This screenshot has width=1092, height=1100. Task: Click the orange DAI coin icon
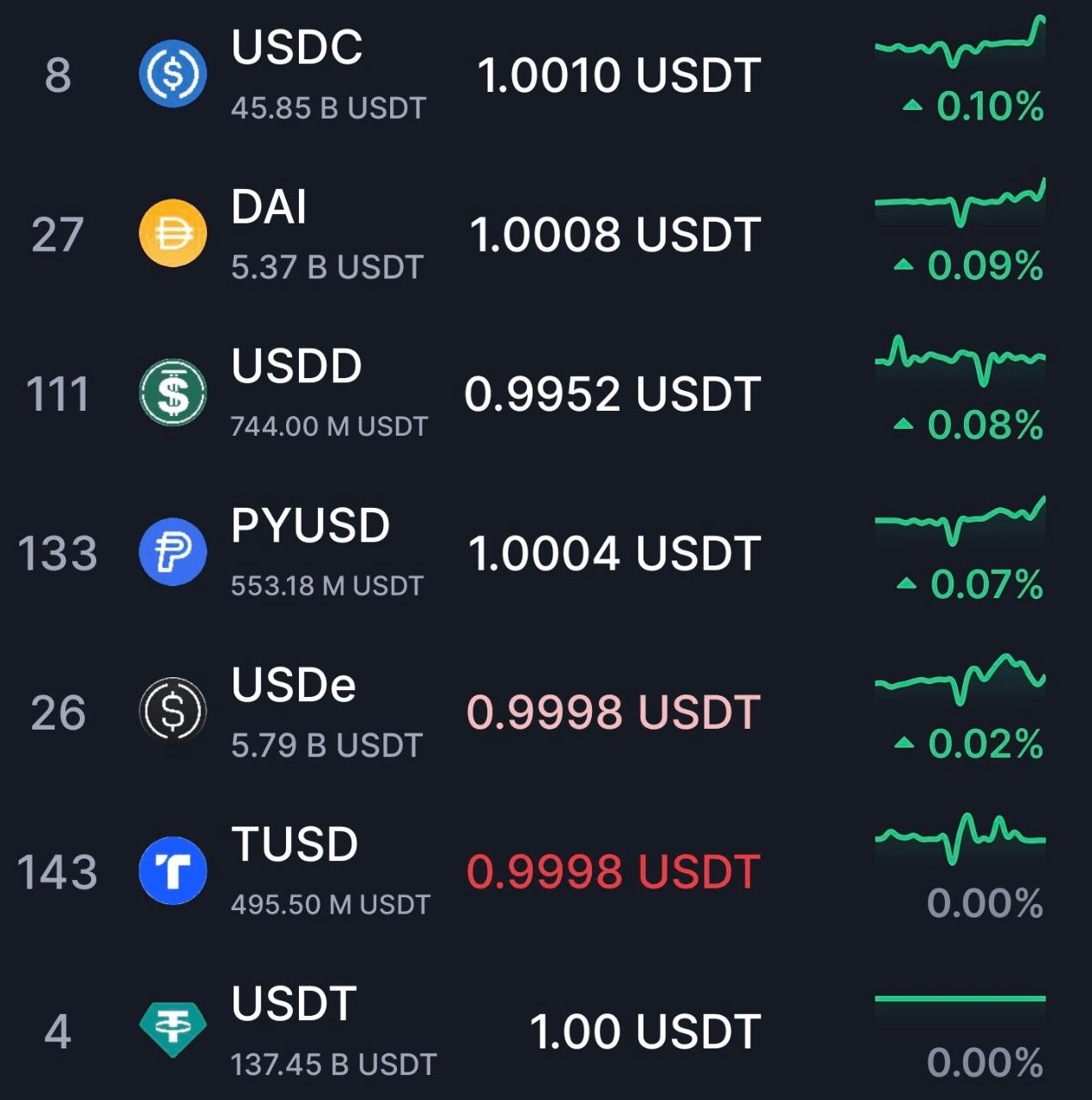tap(173, 233)
